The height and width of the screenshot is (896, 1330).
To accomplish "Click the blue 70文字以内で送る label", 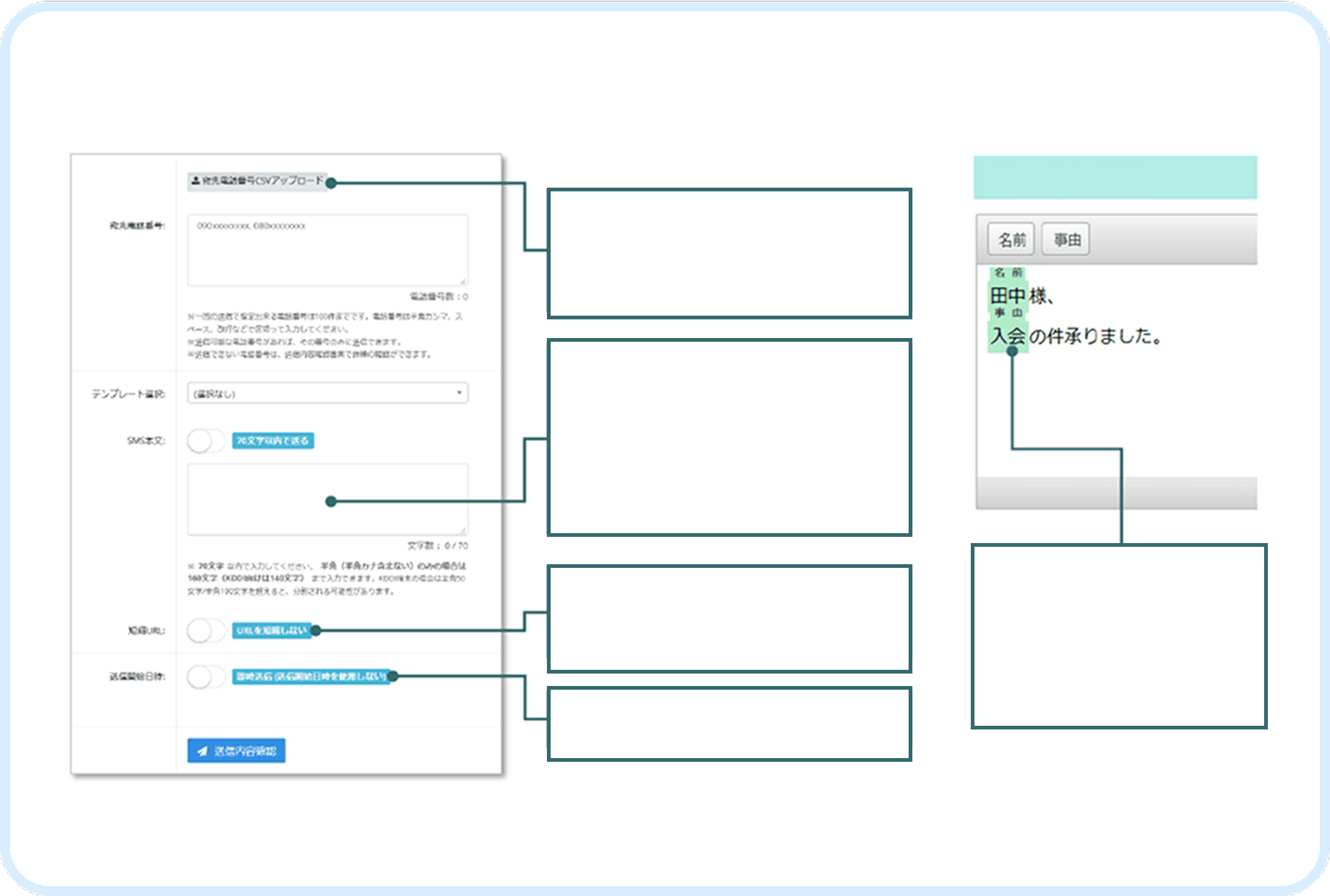I will [273, 441].
